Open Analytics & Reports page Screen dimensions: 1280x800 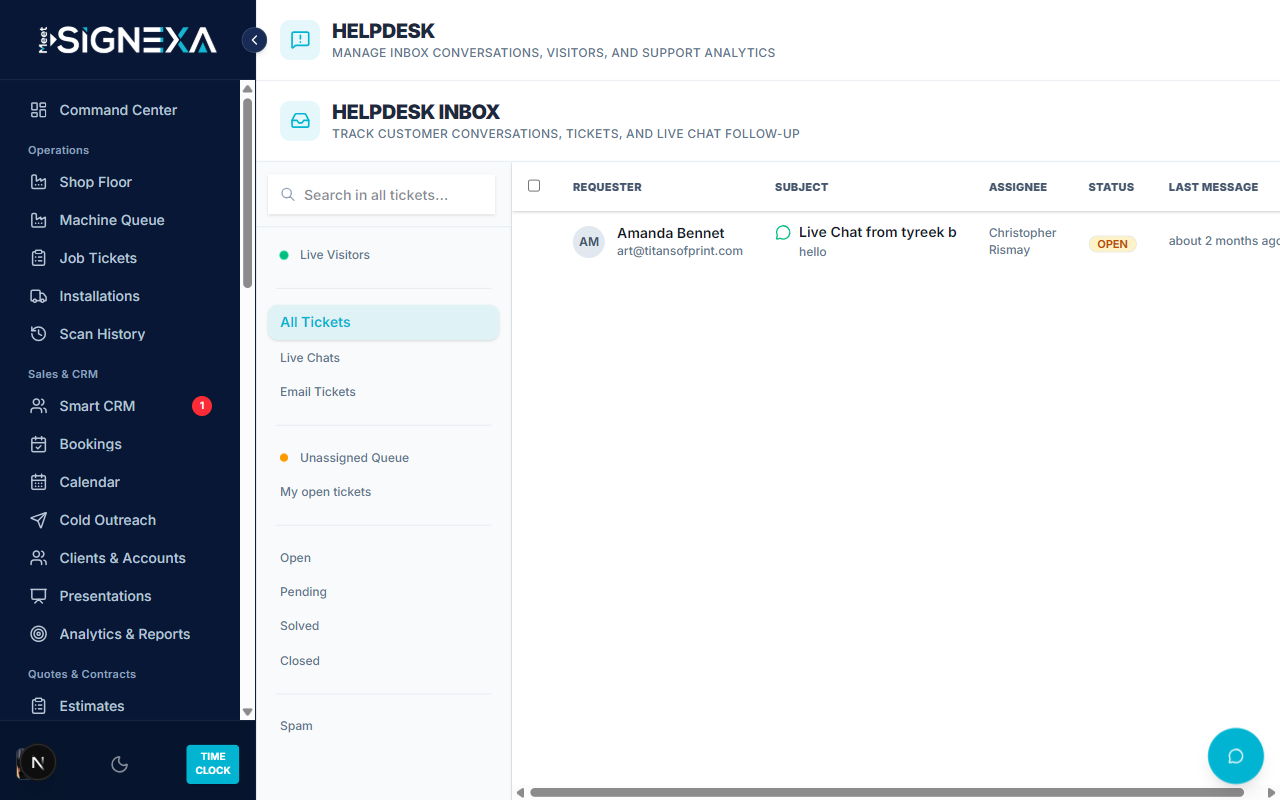pyautogui.click(x=120, y=634)
